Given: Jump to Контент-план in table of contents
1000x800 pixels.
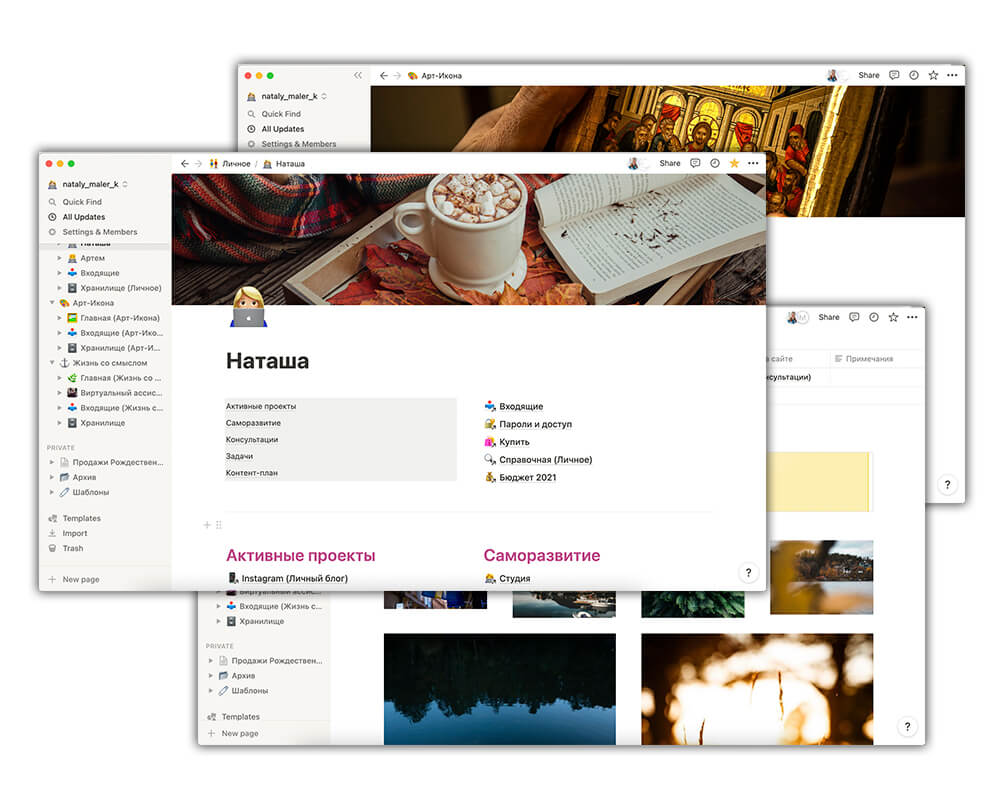Looking at the screenshot, I should pos(252,473).
